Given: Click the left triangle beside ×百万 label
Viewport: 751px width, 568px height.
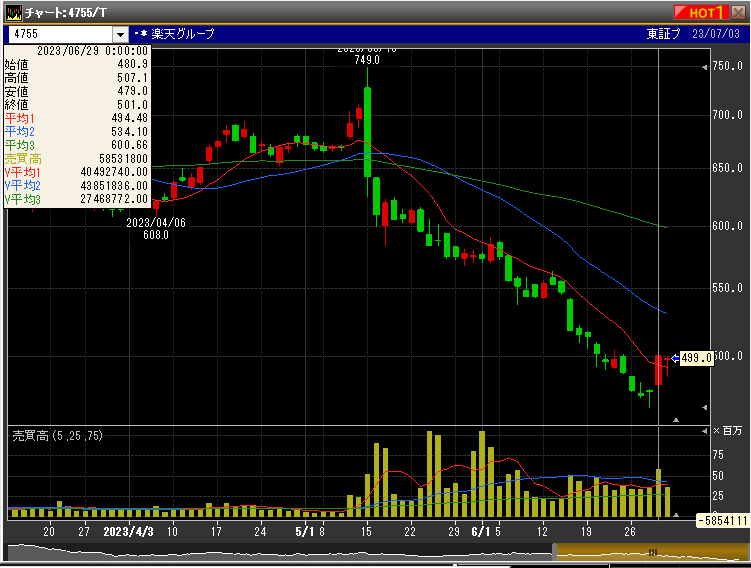Looking at the screenshot, I should (x=702, y=430).
